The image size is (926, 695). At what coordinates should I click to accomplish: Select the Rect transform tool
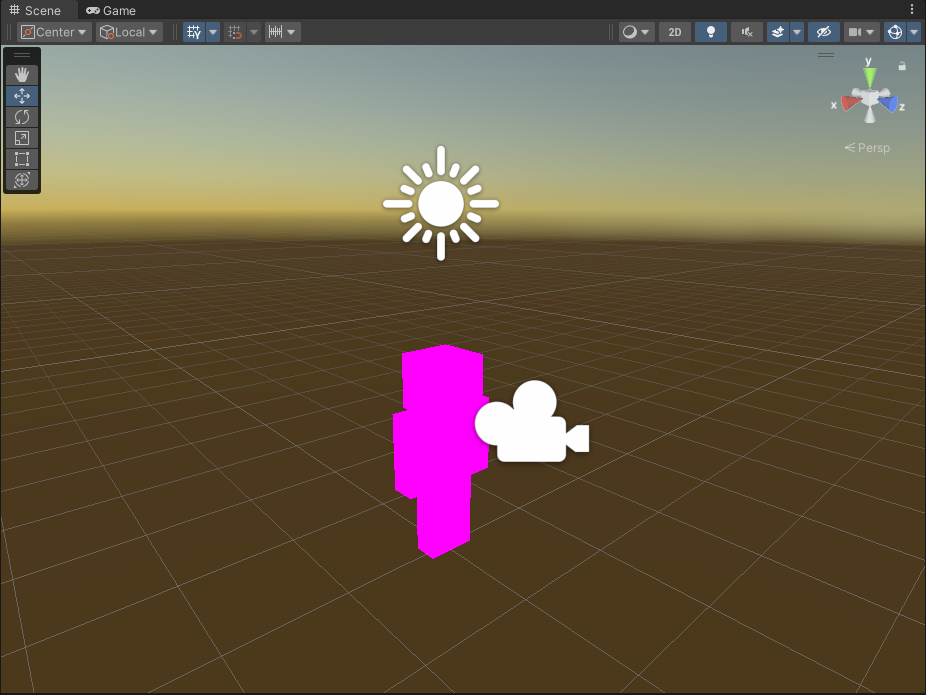pos(22,159)
